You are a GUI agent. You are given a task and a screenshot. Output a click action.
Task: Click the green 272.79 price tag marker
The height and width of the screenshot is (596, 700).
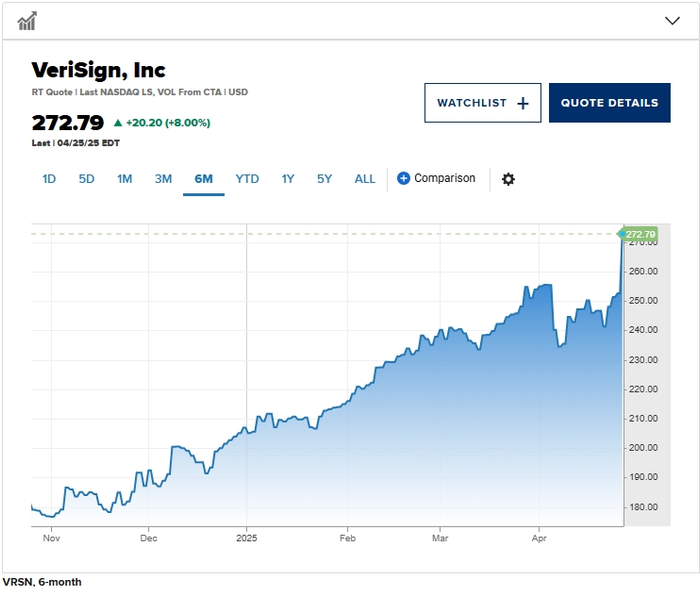coord(639,234)
